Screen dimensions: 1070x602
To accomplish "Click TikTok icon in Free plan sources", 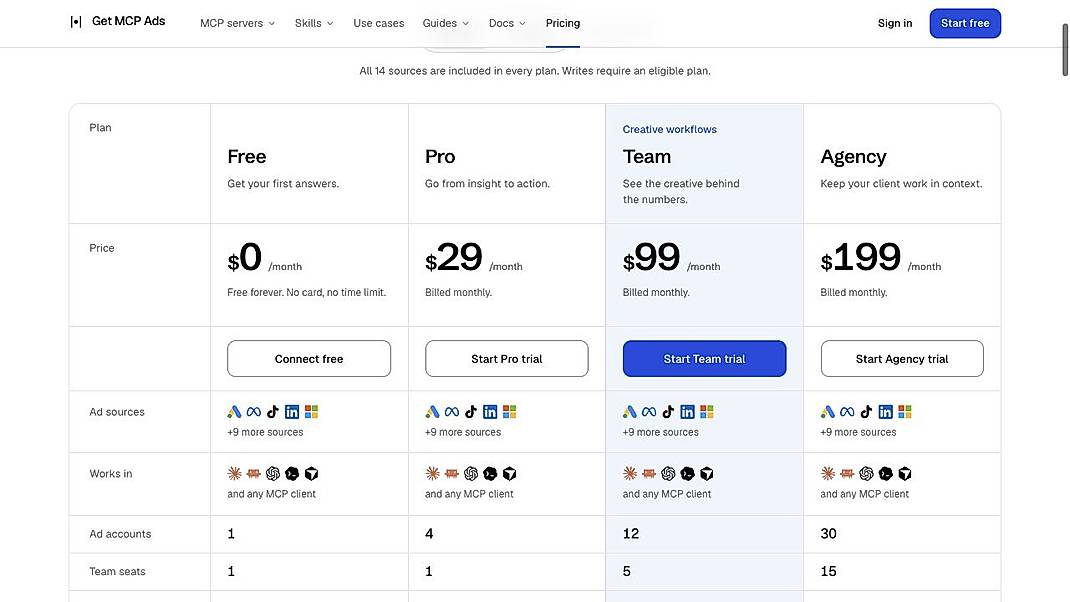I will click(273, 412).
